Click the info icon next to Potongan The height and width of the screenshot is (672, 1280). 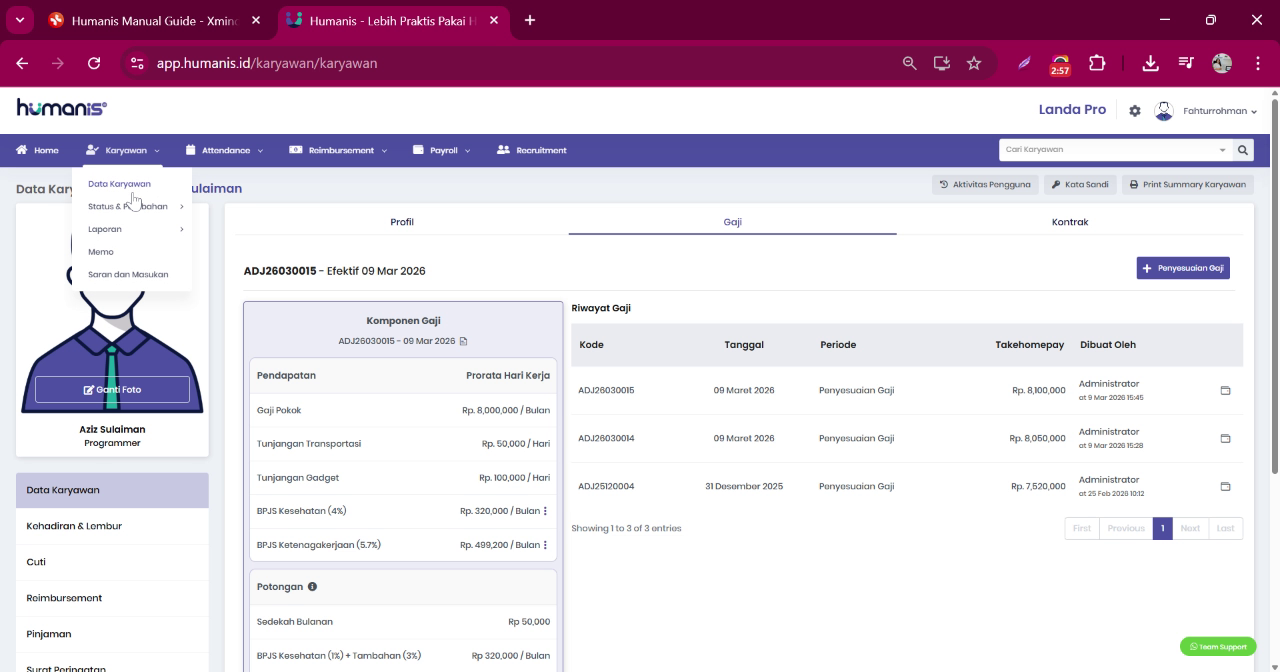[312, 587]
